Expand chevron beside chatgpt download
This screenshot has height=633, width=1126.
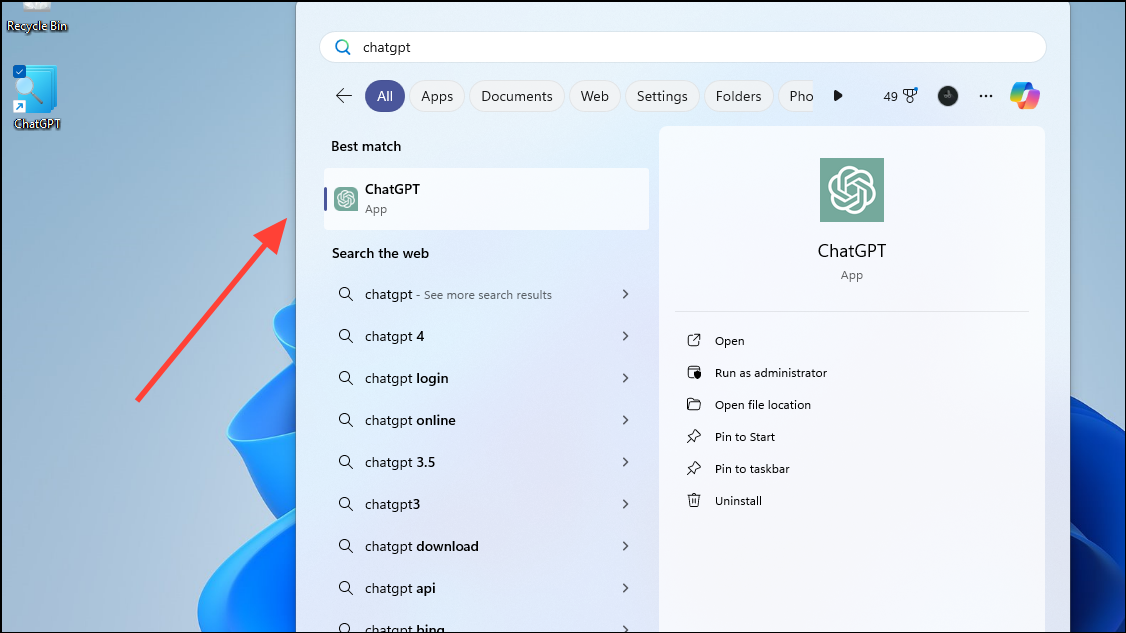click(625, 546)
